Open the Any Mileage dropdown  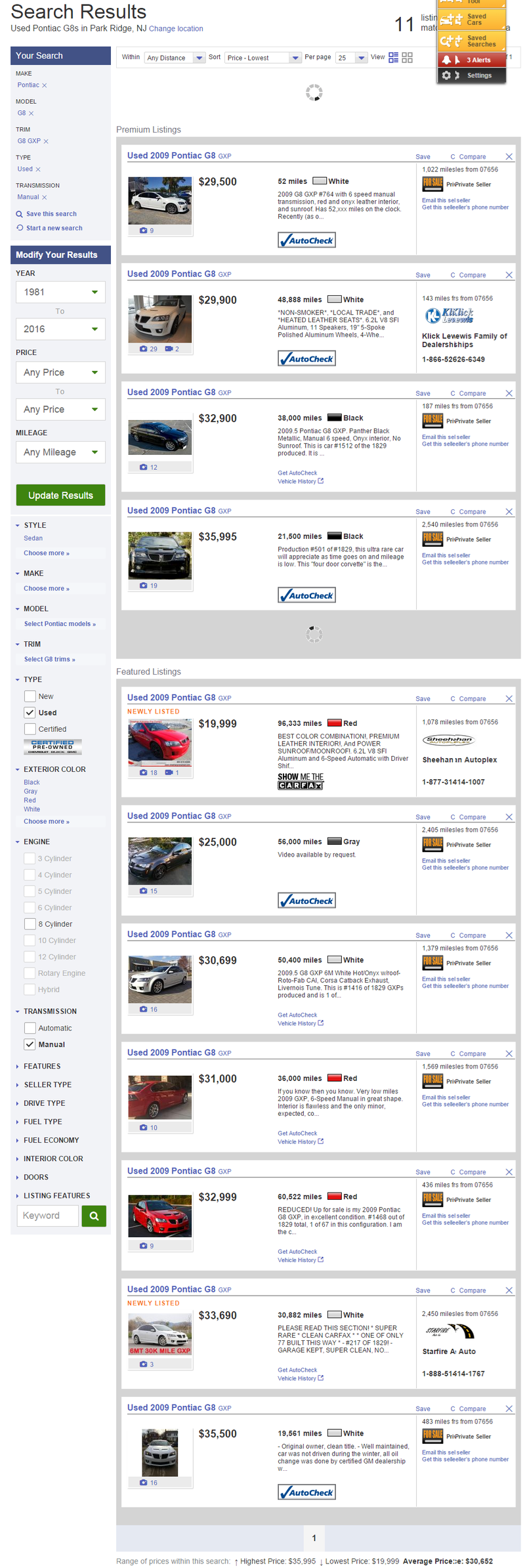60,452
